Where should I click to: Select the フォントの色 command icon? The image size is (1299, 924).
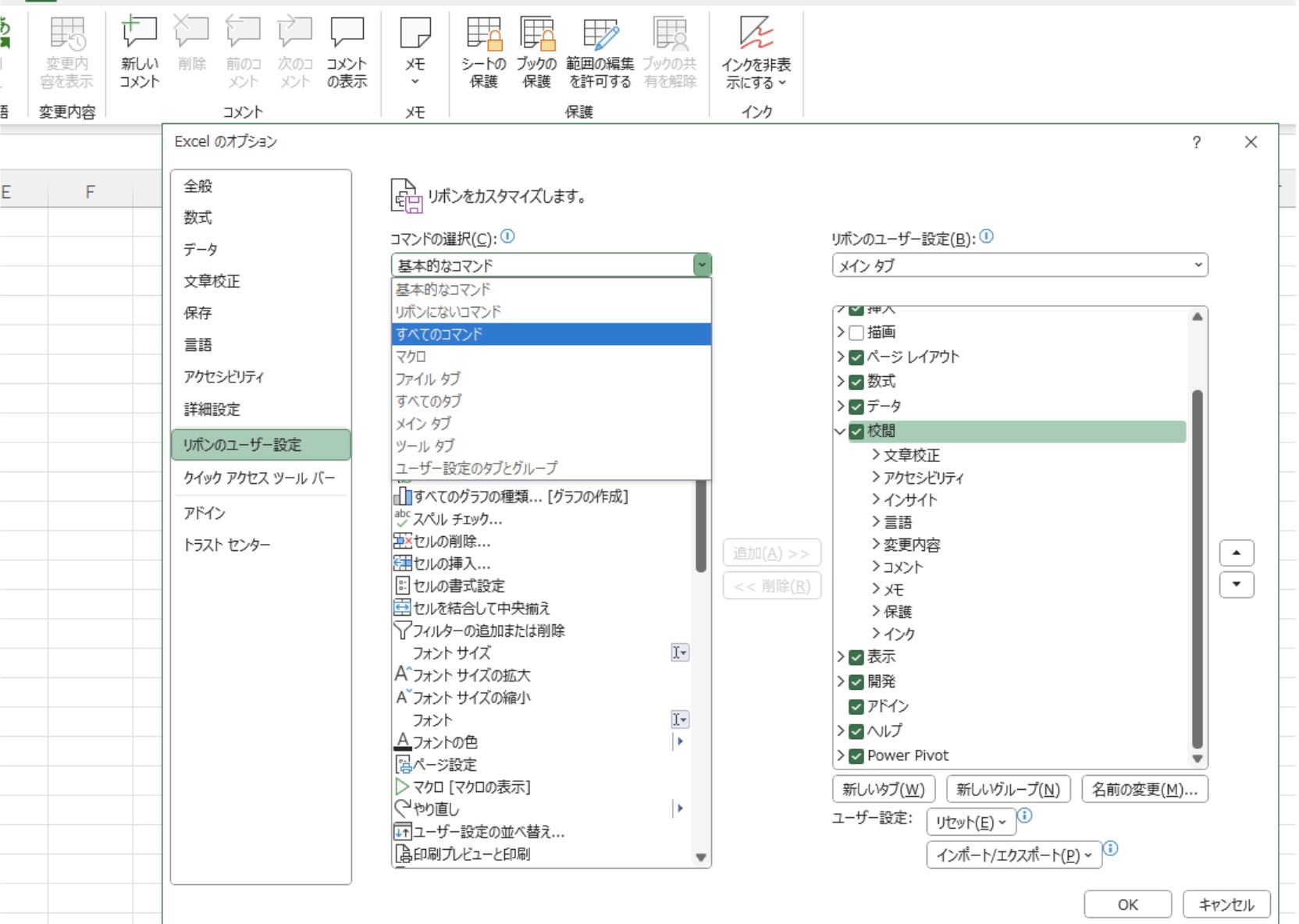(x=402, y=741)
